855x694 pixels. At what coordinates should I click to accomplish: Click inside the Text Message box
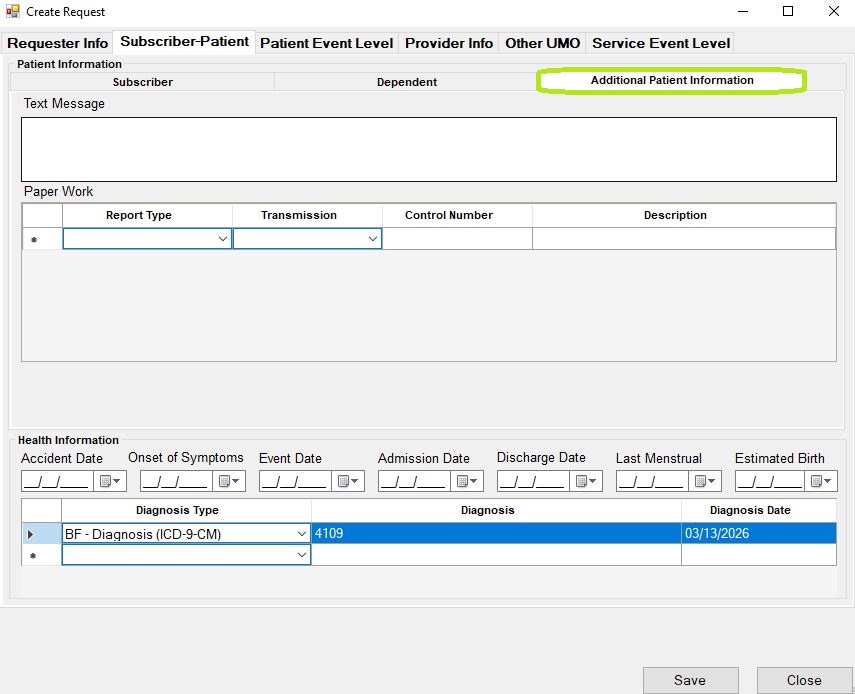429,149
